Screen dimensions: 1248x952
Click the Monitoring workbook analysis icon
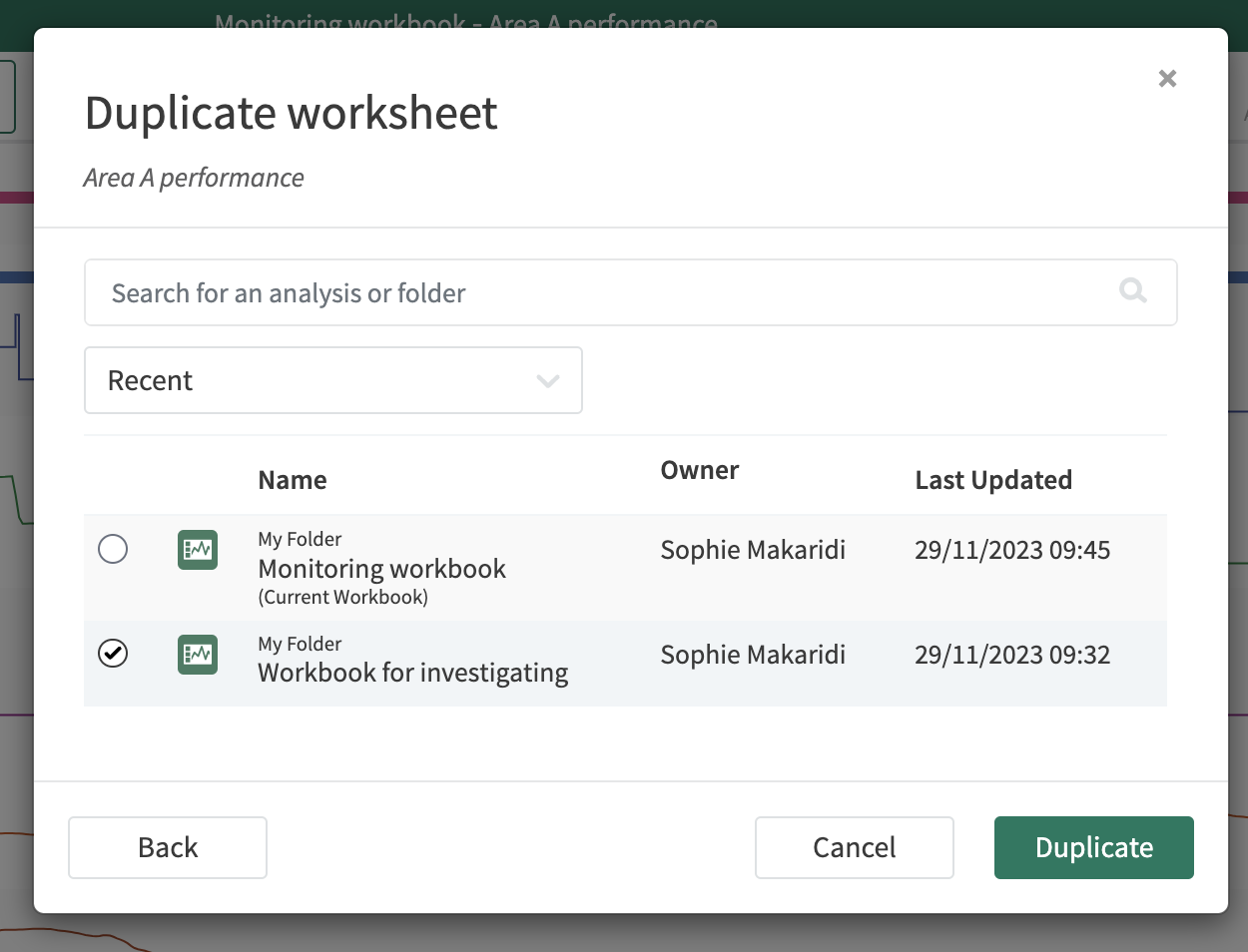(x=198, y=550)
